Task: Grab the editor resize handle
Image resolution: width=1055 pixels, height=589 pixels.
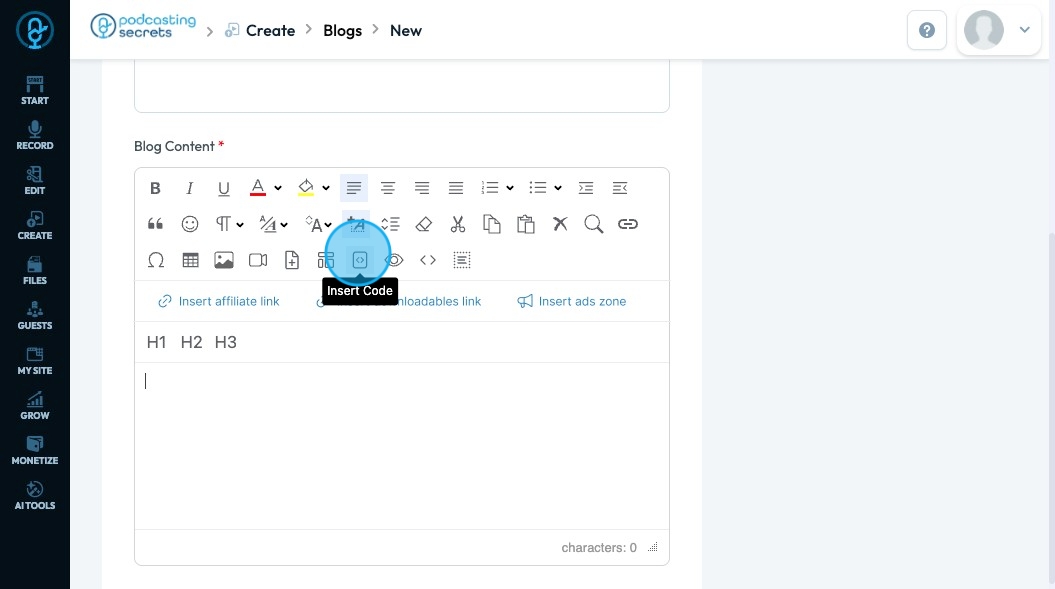Action: tap(653, 547)
